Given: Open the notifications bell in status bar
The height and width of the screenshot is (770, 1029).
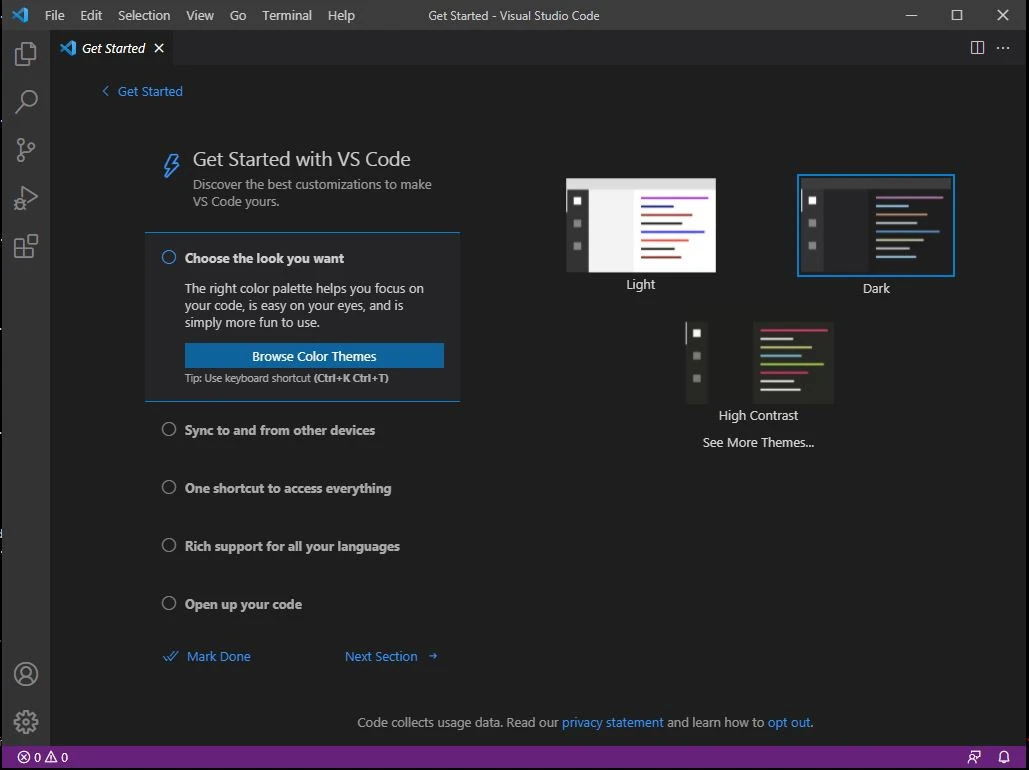Looking at the screenshot, I should click(x=1004, y=757).
